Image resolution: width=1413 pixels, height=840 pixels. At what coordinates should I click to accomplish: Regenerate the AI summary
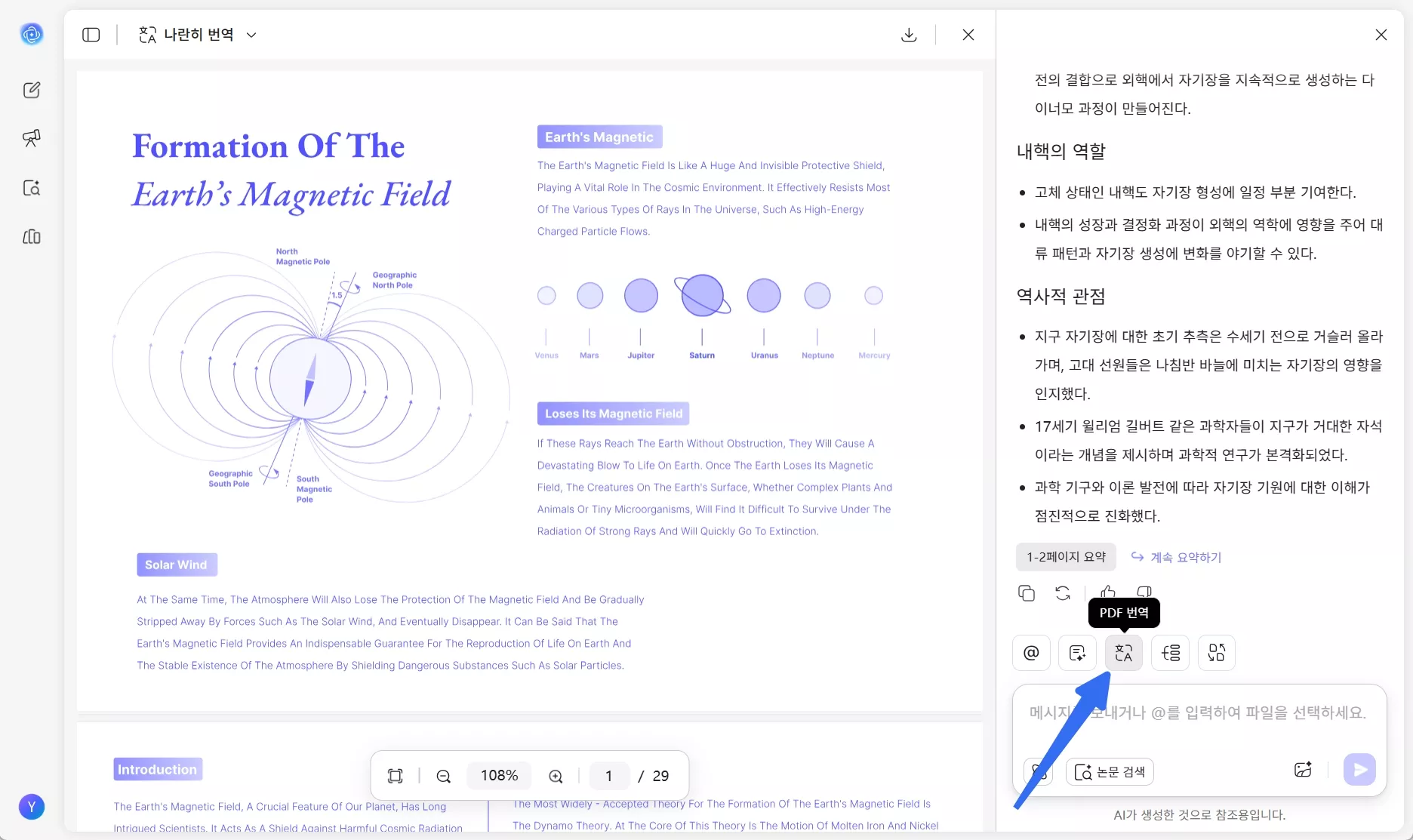click(1062, 593)
